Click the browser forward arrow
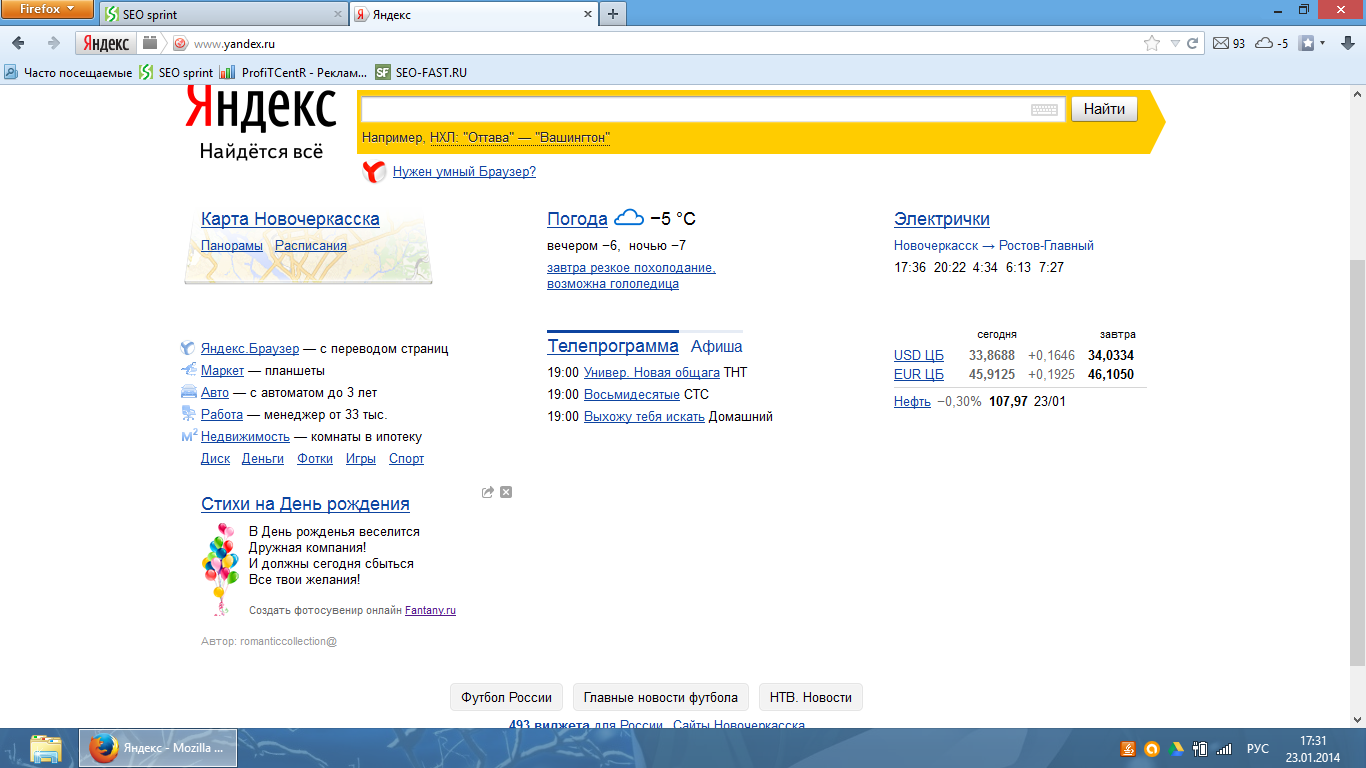Viewport: 1366px width, 768px height. point(53,43)
